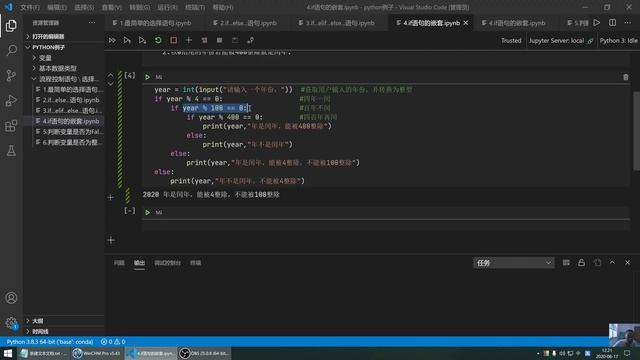Open the Source Control view
640x360 pixels.
pyautogui.click(x=11, y=76)
